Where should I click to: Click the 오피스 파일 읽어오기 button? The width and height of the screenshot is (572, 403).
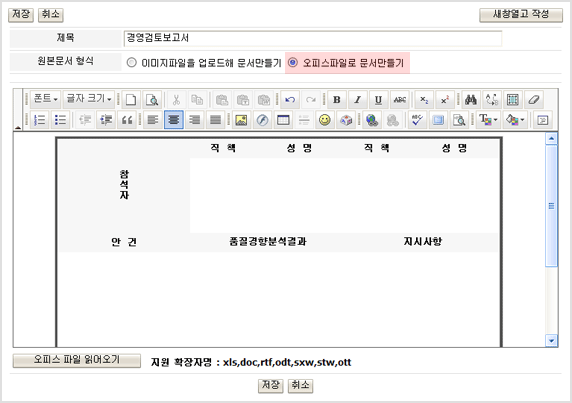pyautogui.click(x=77, y=360)
